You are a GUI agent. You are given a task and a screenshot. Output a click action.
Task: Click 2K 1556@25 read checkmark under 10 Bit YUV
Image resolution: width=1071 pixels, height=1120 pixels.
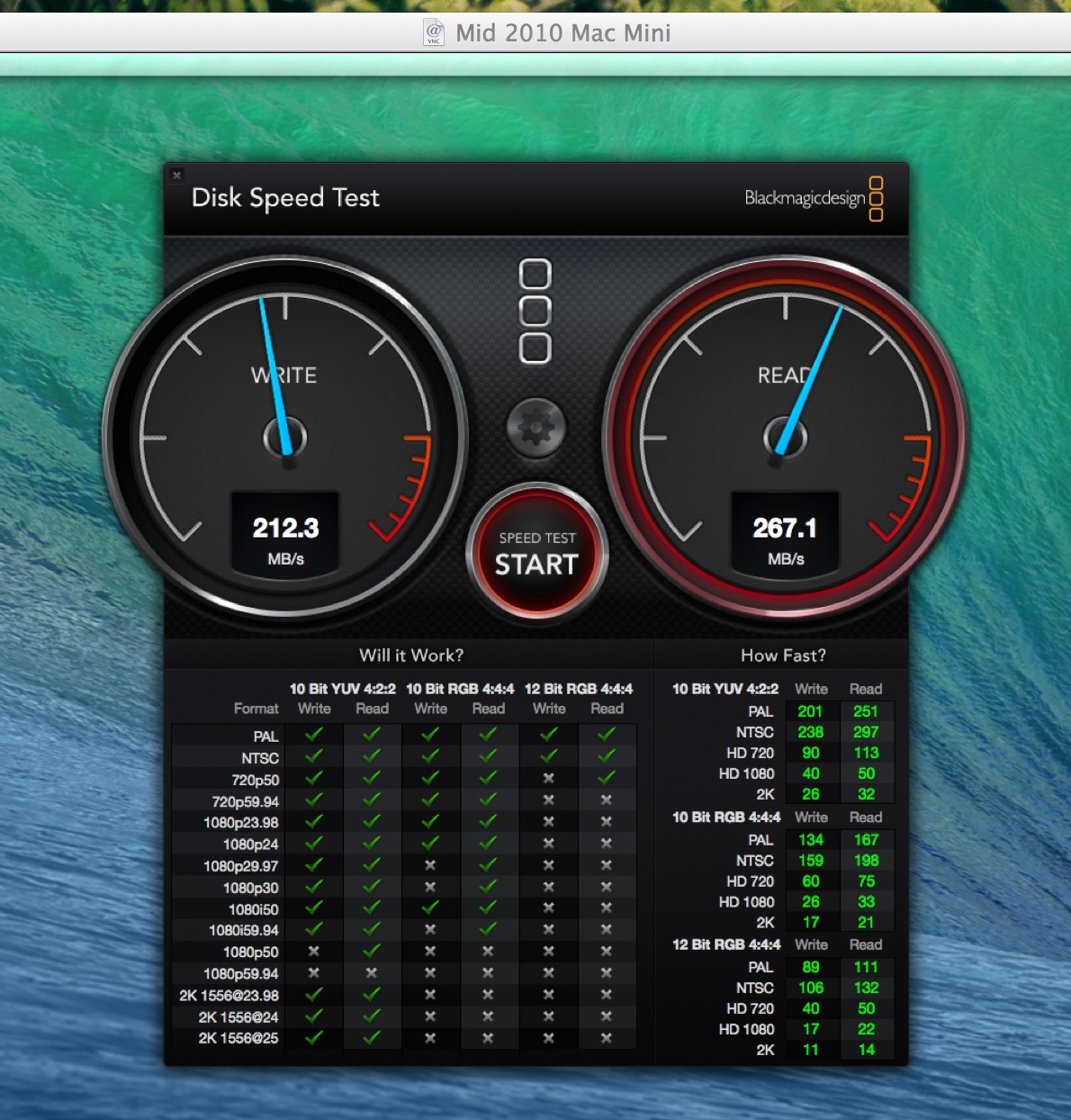click(x=372, y=1036)
